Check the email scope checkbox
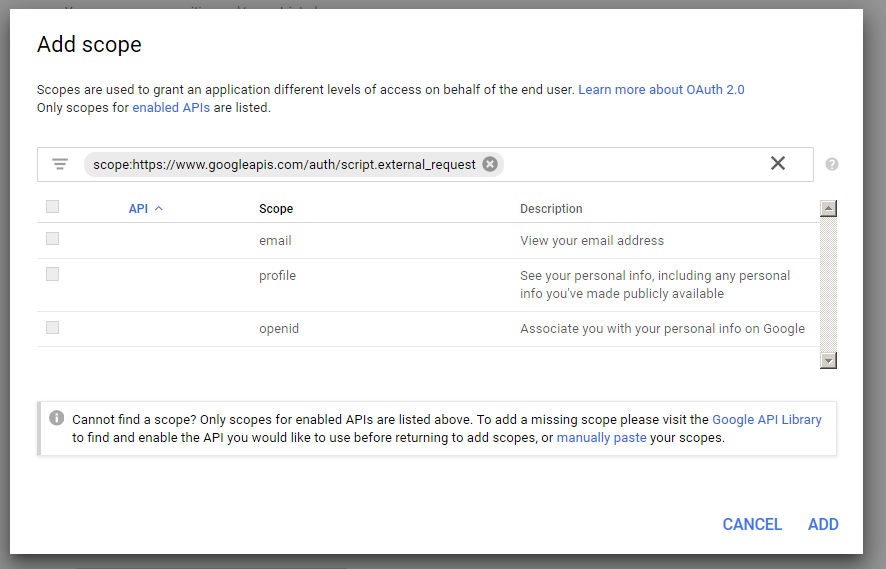This screenshot has height=569, width=886. tap(53, 239)
